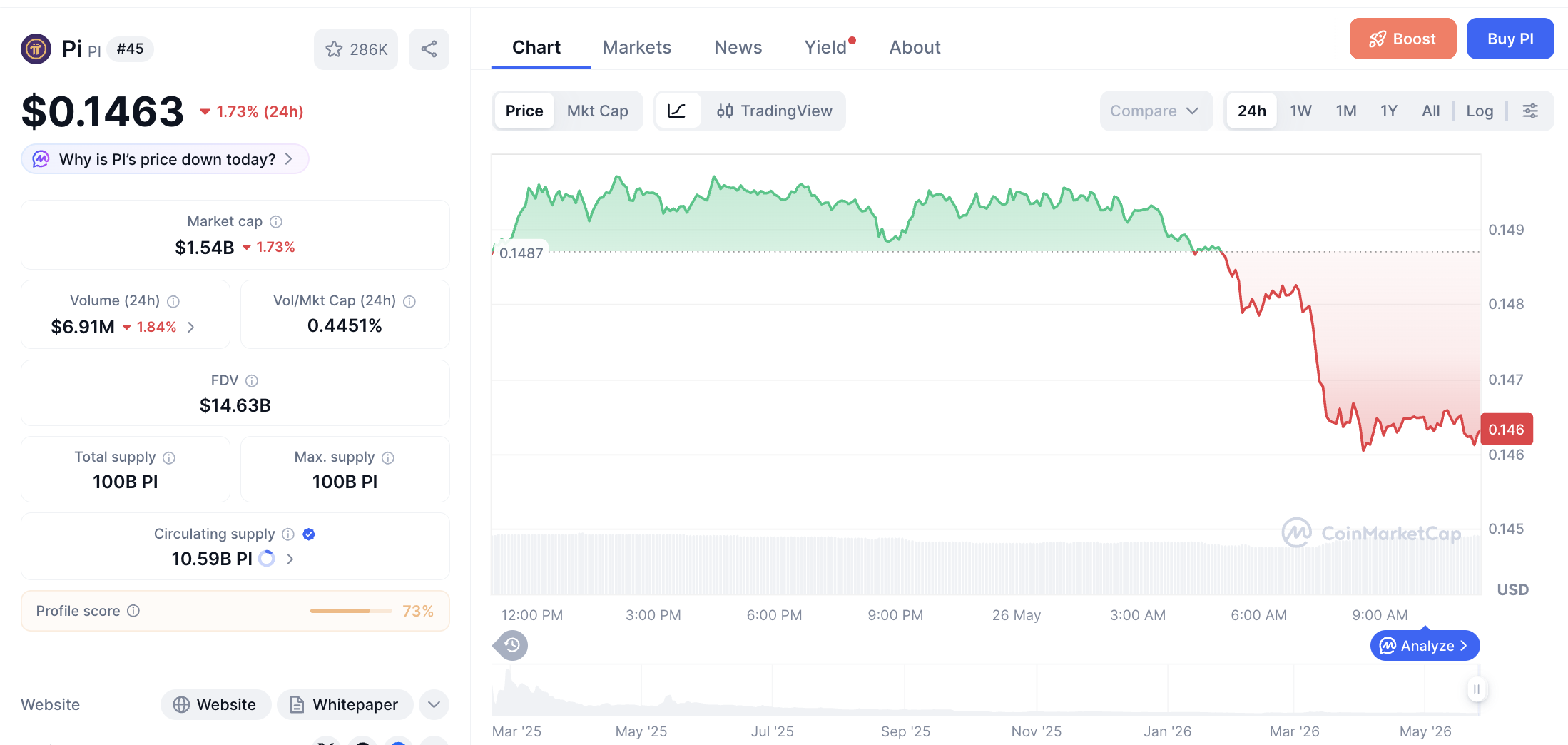This screenshot has height=745, width=1568.
Task: Select the 1W time range
Action: point(1300,111)
